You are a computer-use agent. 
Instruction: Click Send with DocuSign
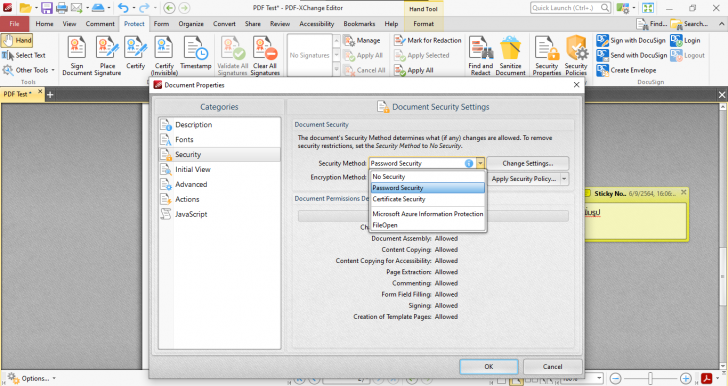631,55
